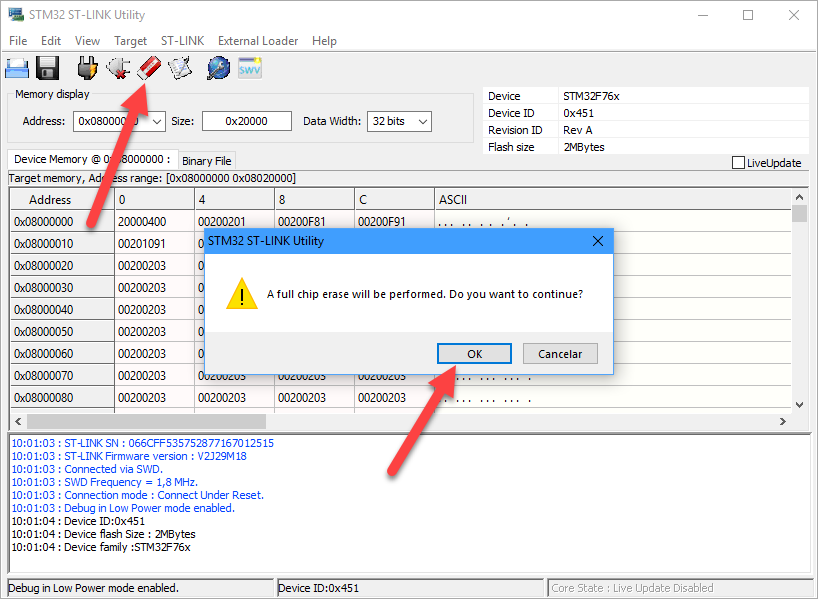Open the External Loader menu
Viewport: 818px width, 599px height.
coord(258,41)
